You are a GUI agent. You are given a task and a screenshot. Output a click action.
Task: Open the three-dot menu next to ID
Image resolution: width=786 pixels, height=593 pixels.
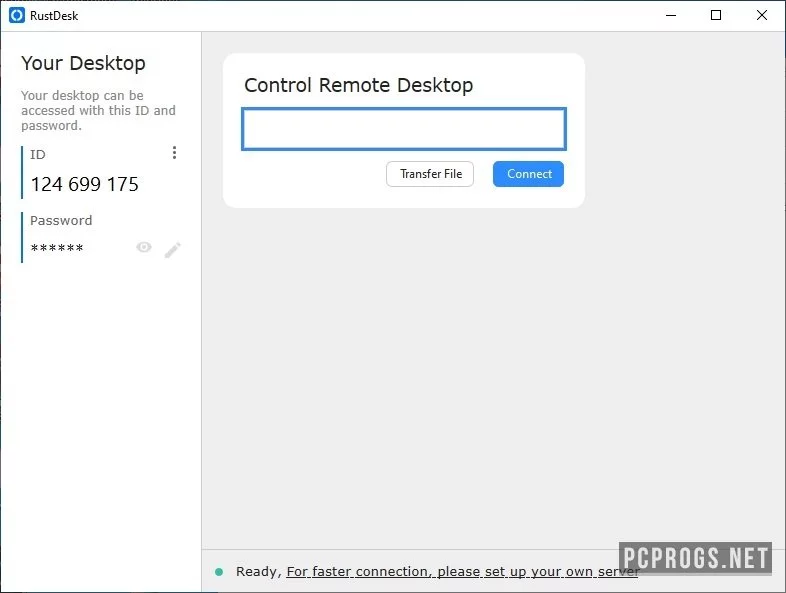click(x=174, y=153)
